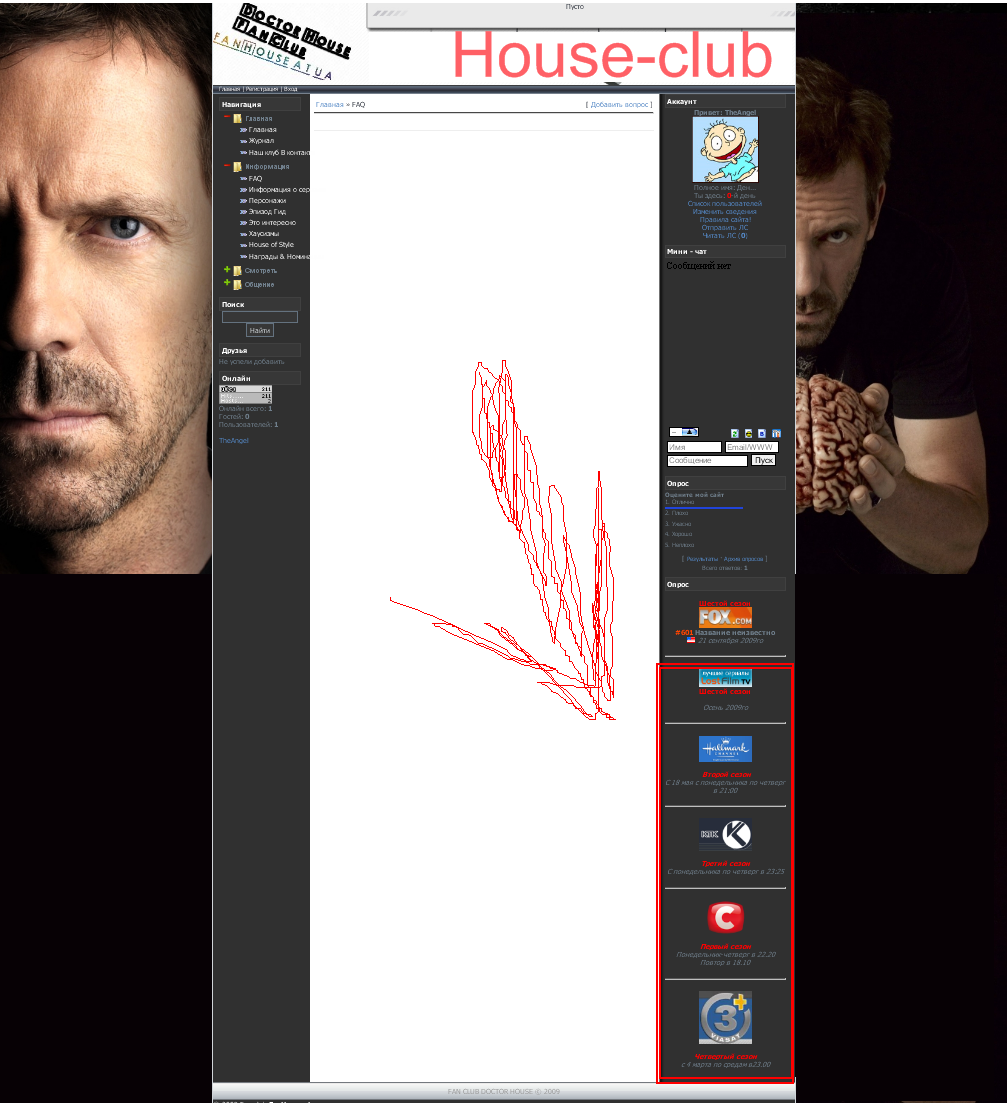Viewport: 1007px width, 1103px height.
Task: Open the mini-chat auto-refresh dropdown
Action: [683, 432]
